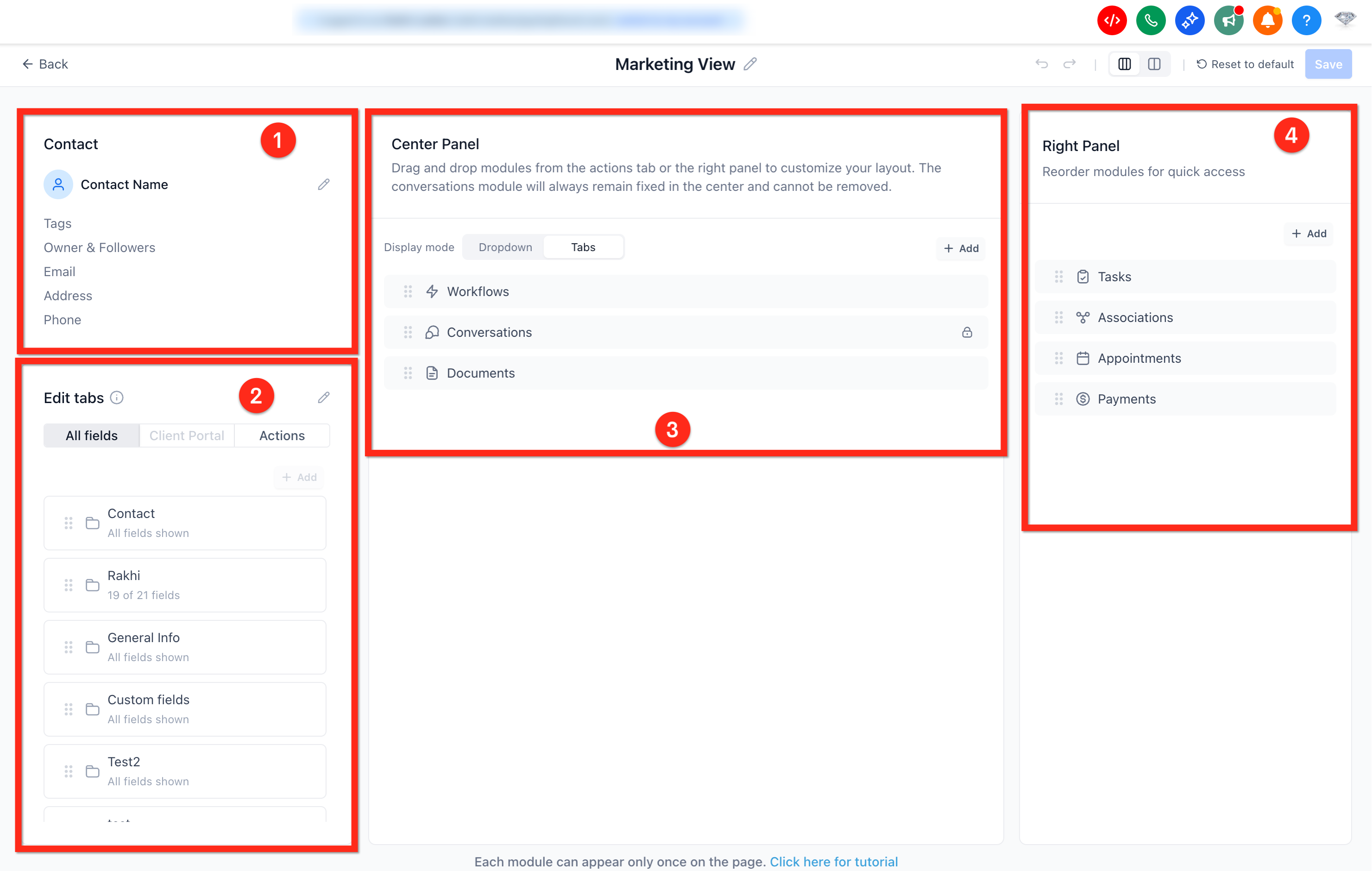Switch to two-column layout view

tap(1154, 64)
